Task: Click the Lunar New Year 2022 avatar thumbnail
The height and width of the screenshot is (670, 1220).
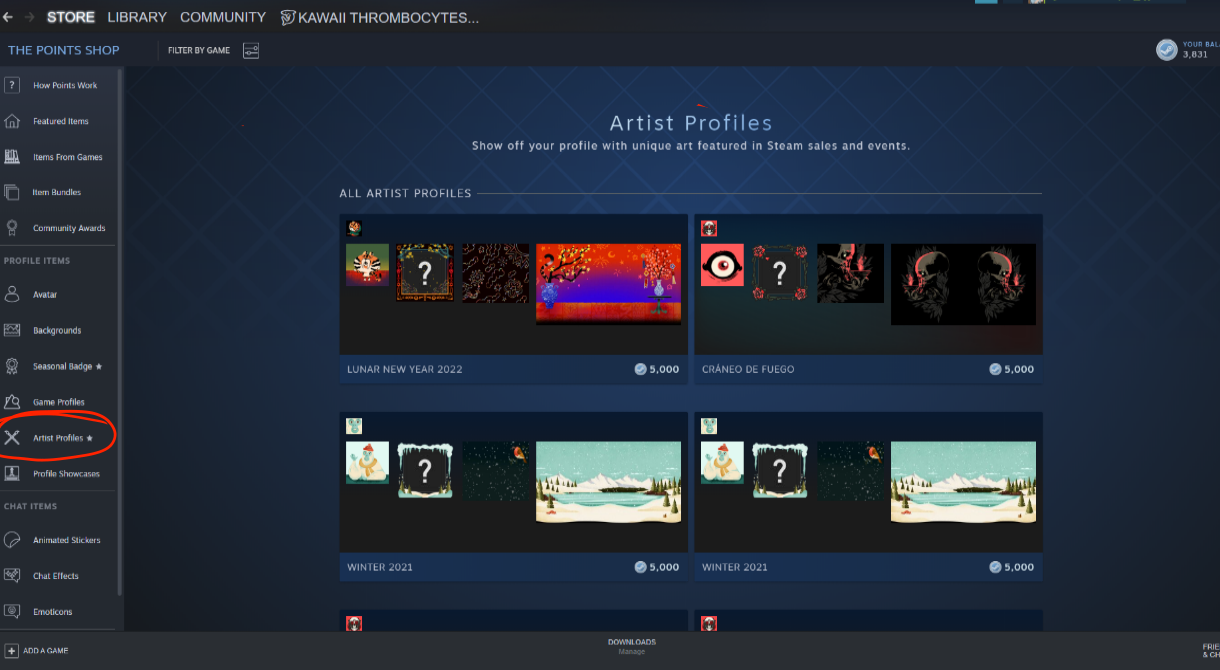Action: (x=367, y=265)
